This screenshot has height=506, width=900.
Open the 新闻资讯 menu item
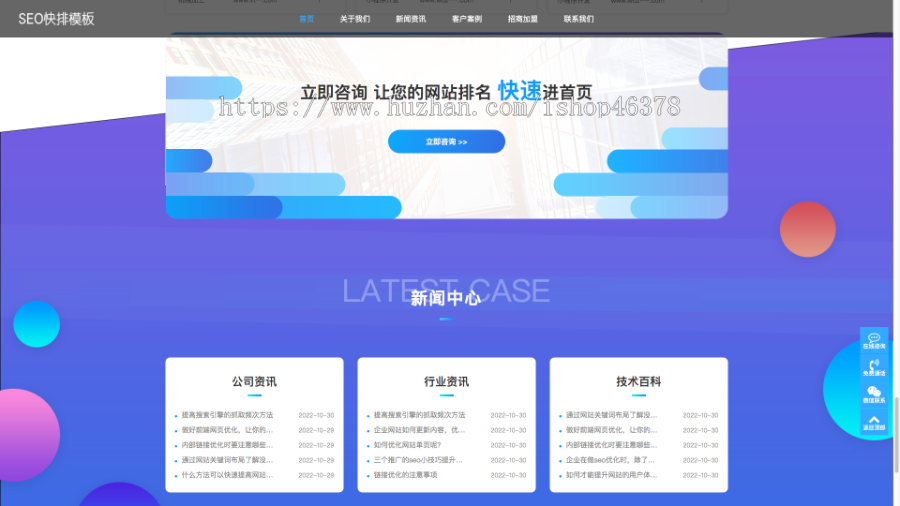click(x=410, y=19)
